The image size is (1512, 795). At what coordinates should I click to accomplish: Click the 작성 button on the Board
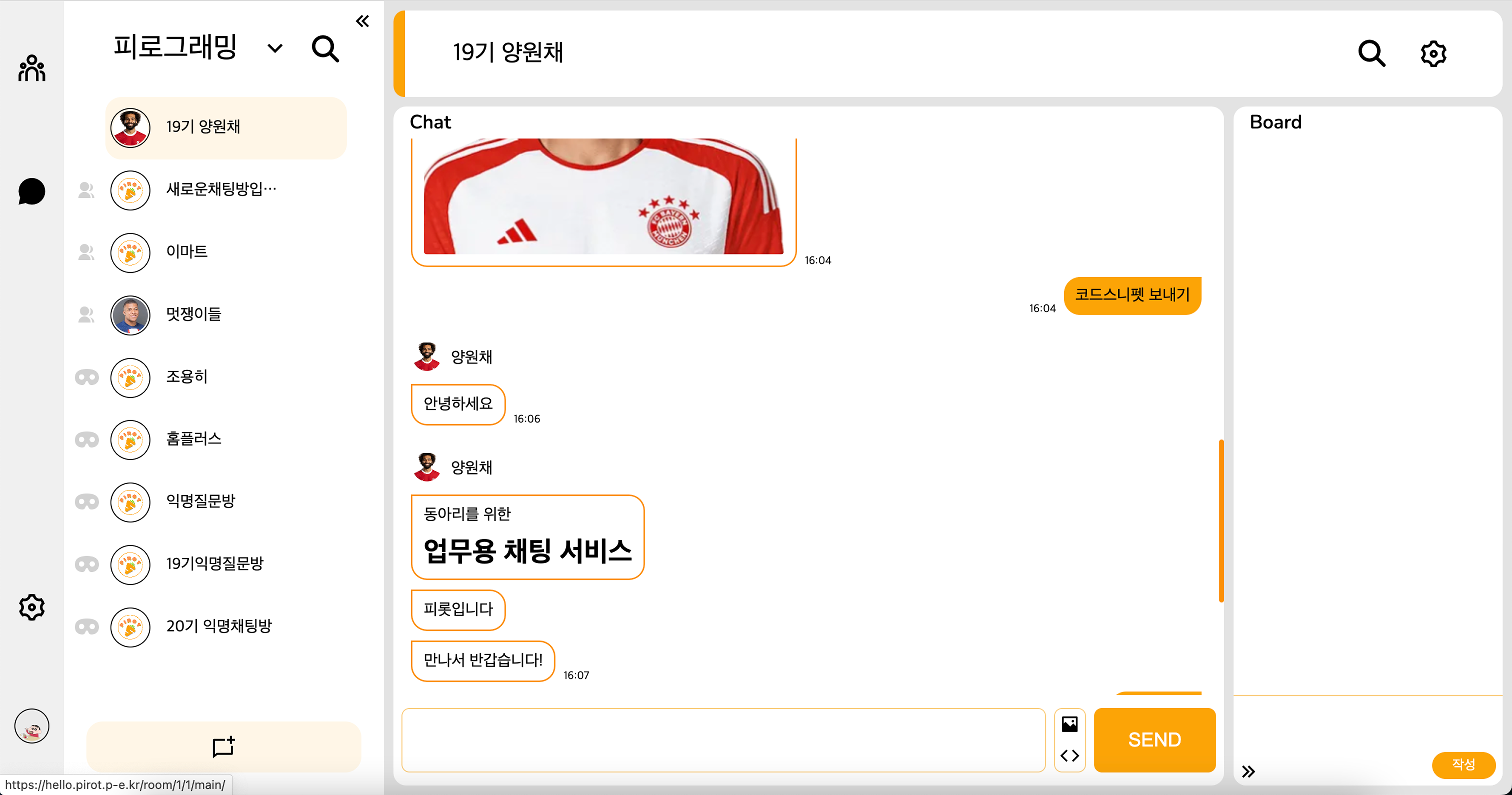tap(1463, 764)
